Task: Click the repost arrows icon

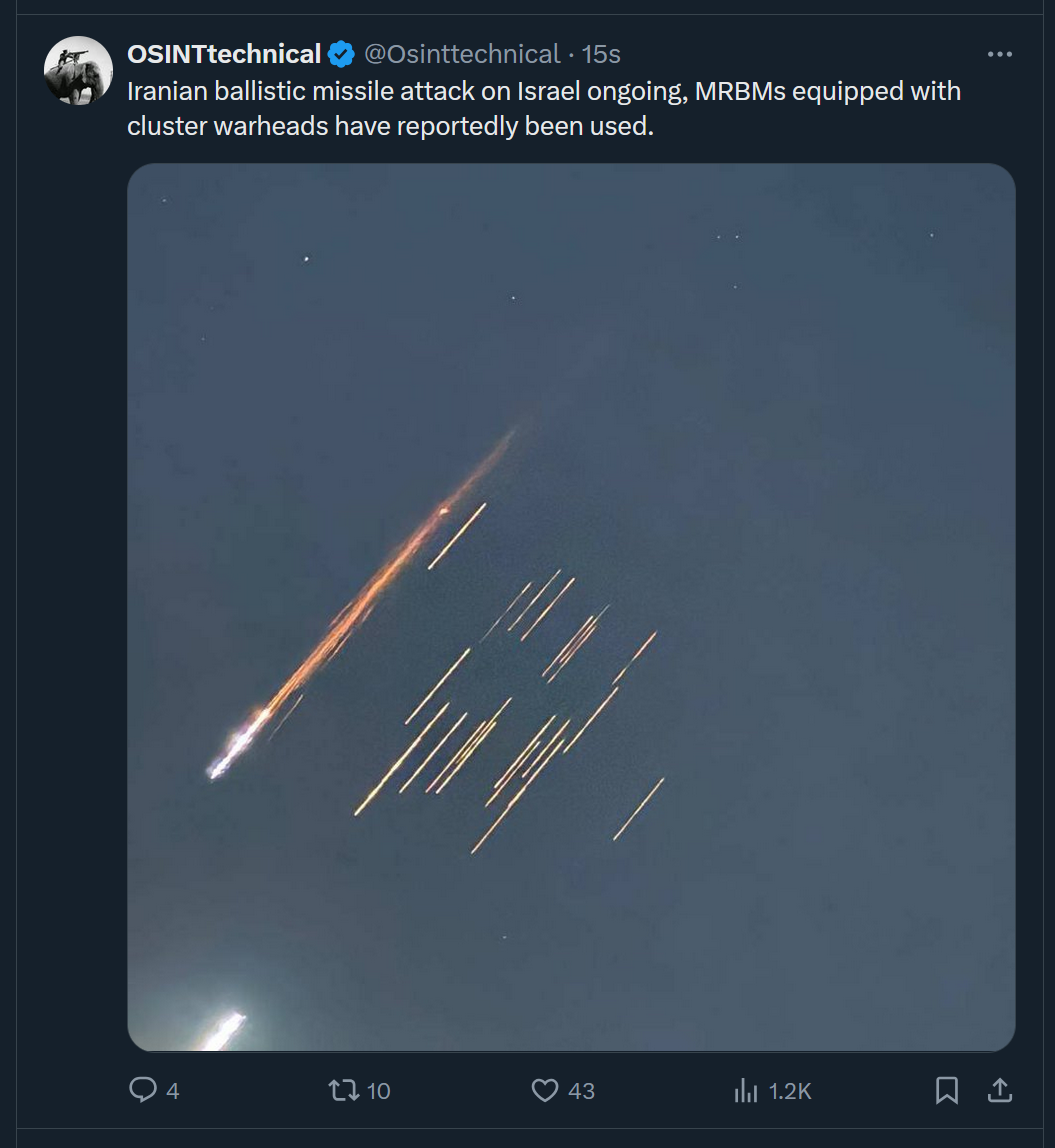Action: click(344, 1089)
